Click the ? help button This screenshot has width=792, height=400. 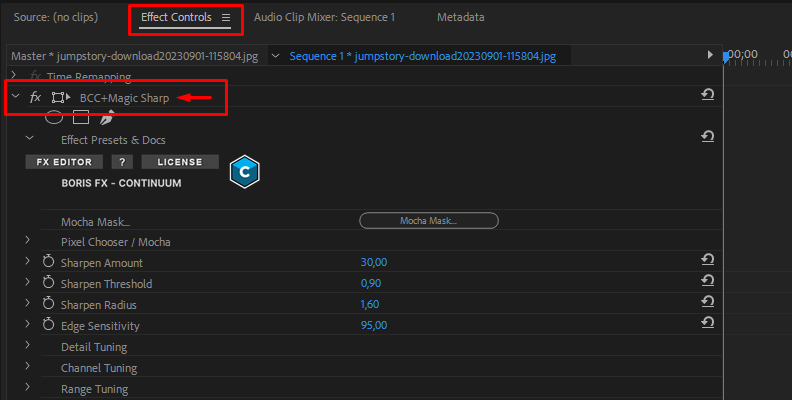pos(122,162)
